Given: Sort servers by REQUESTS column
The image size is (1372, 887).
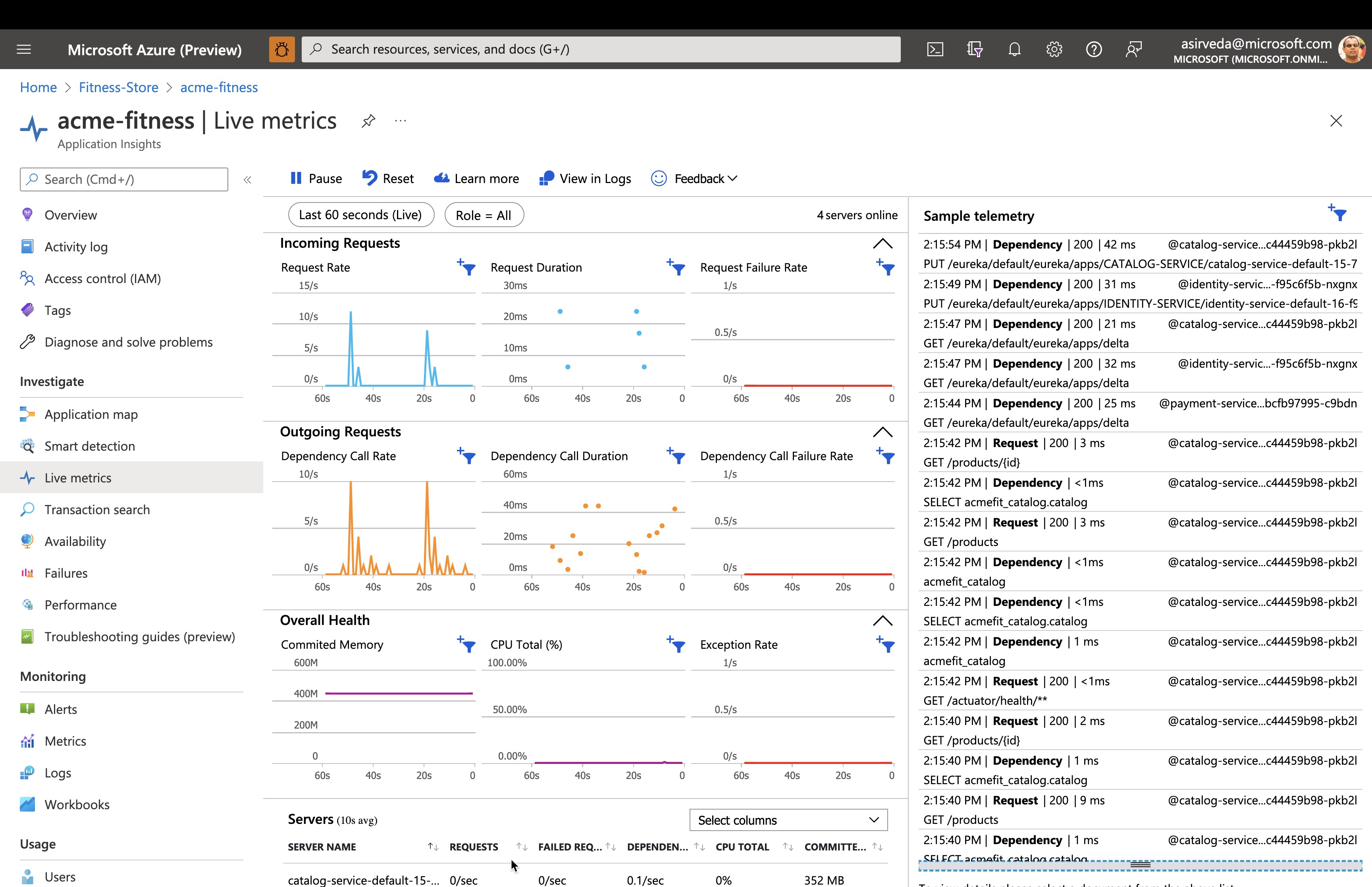Looking at the screenshot, I should point(522,847).
